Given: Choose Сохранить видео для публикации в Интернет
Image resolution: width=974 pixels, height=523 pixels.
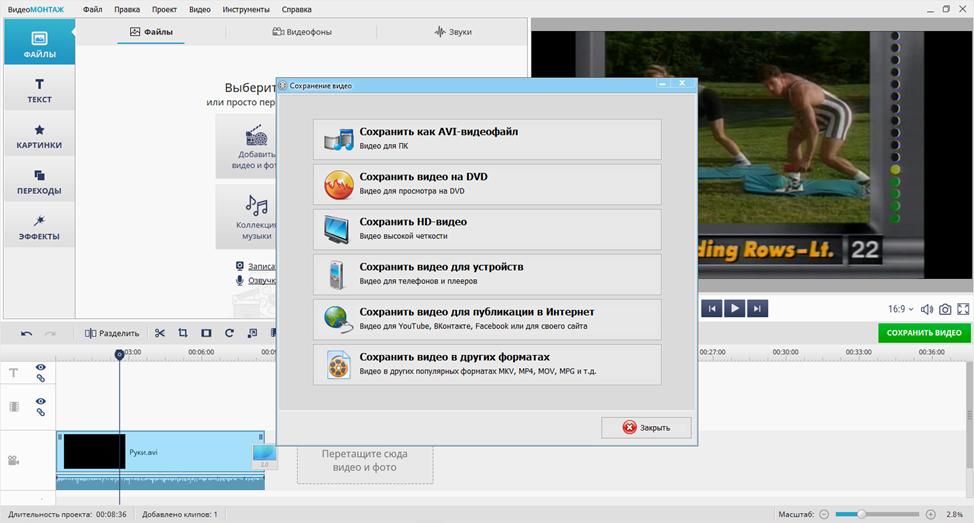Looking at the screenshot, I should tap(487, 319).
